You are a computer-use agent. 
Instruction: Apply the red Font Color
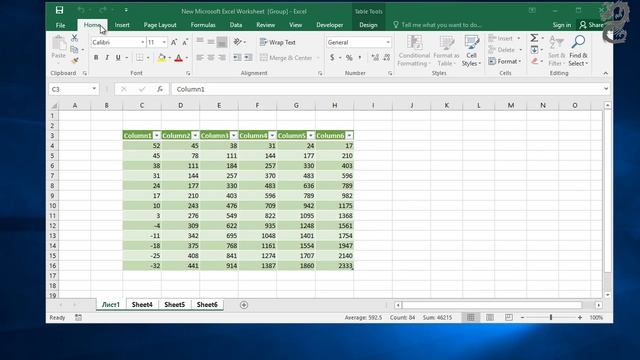coord(178,58)
